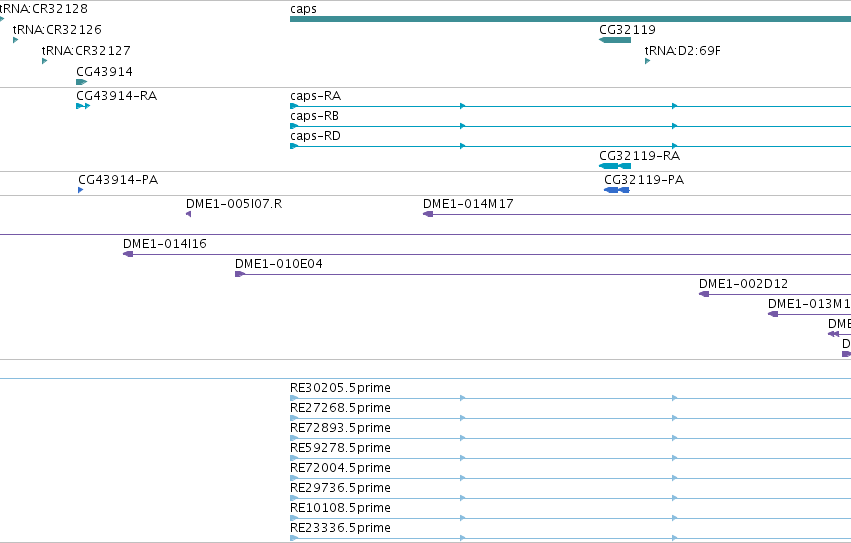Select the caps-RB transcript label
Screen dimensions: 851x543
314,116
